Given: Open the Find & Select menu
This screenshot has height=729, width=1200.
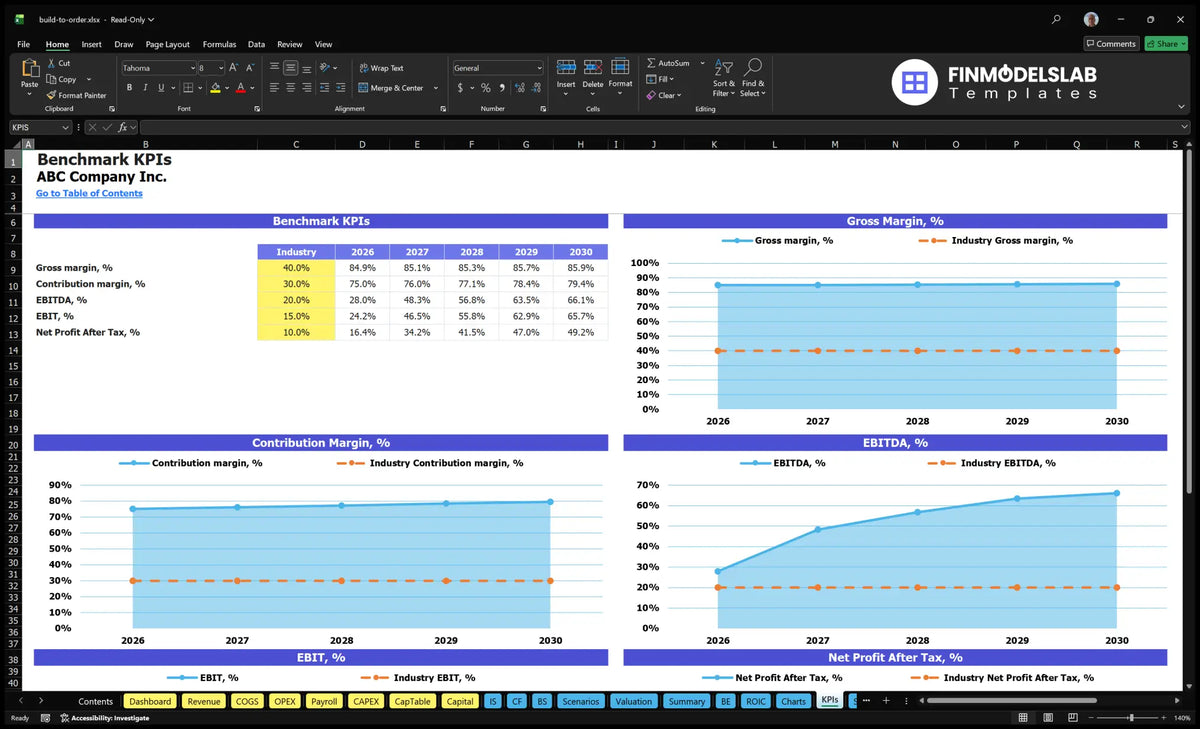Looking at the screenshot, I should pos(753,78).
